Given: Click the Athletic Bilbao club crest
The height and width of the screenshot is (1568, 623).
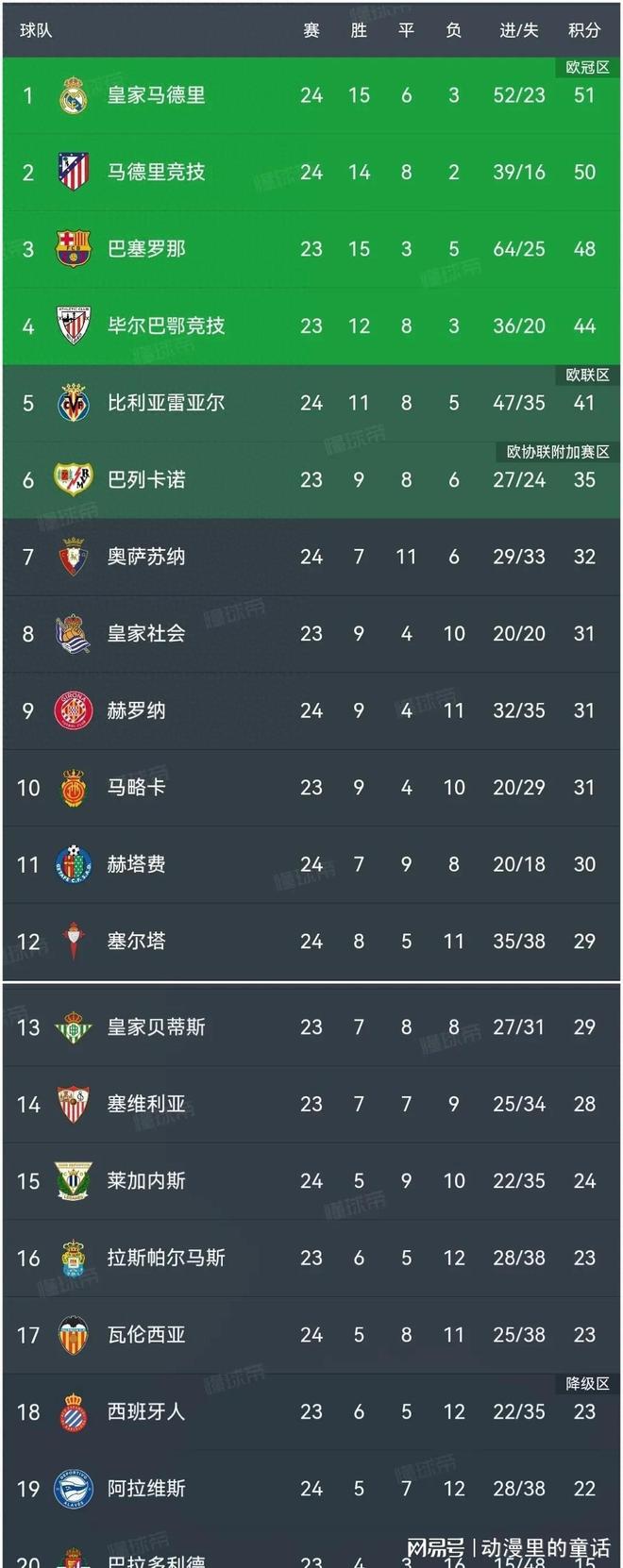Looking at the screenshot, I should 74,325.
